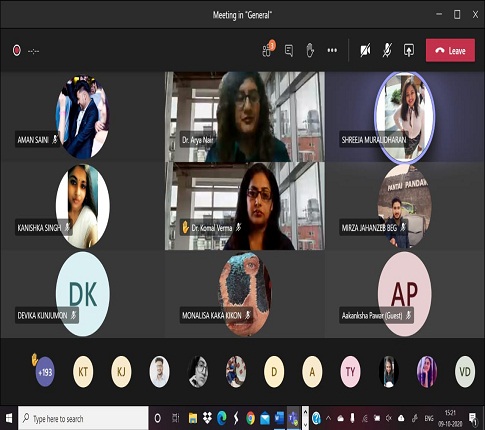Click the raise hand icon
The width and height of the screenshot is (485, 430).
310,50
